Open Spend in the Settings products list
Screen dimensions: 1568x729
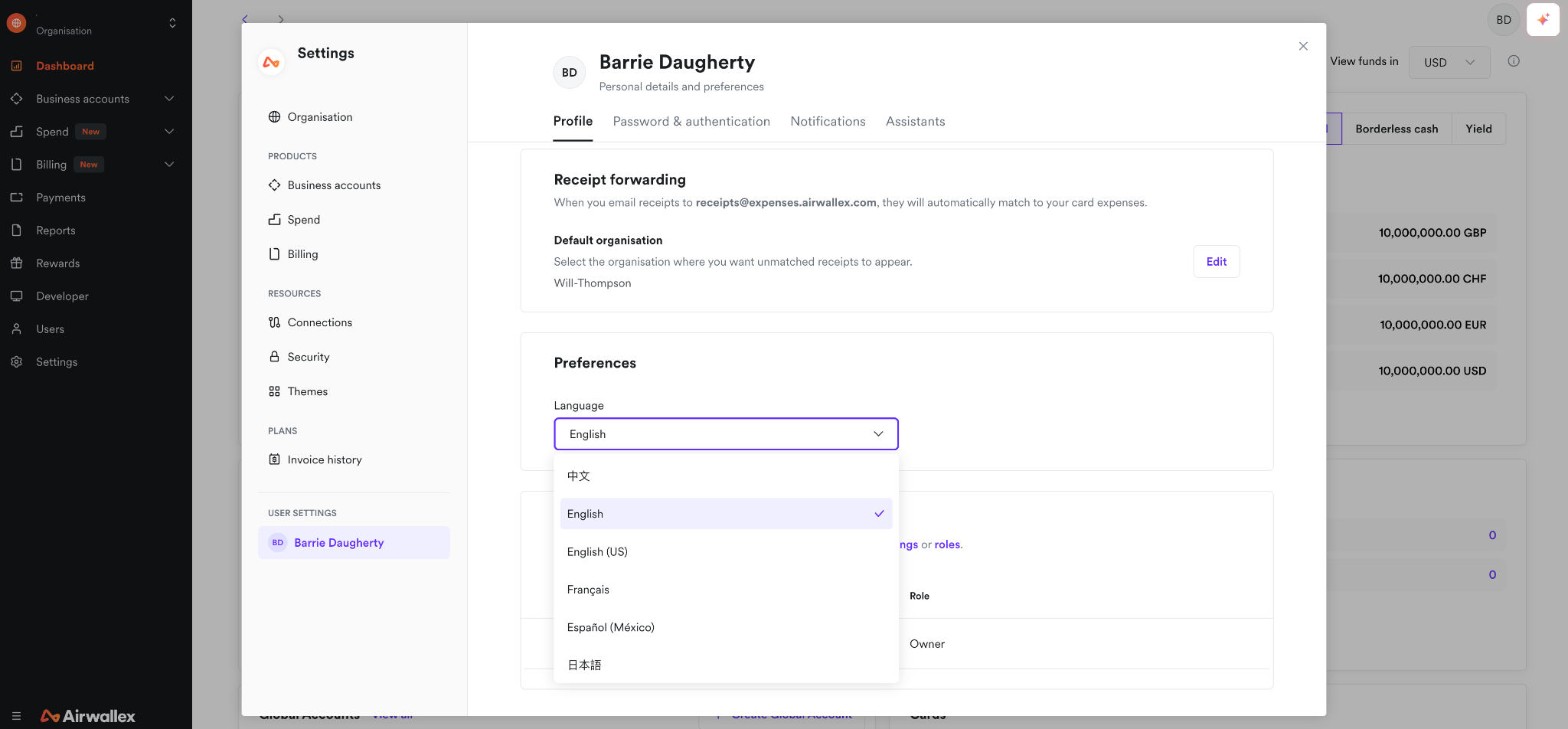354,220
